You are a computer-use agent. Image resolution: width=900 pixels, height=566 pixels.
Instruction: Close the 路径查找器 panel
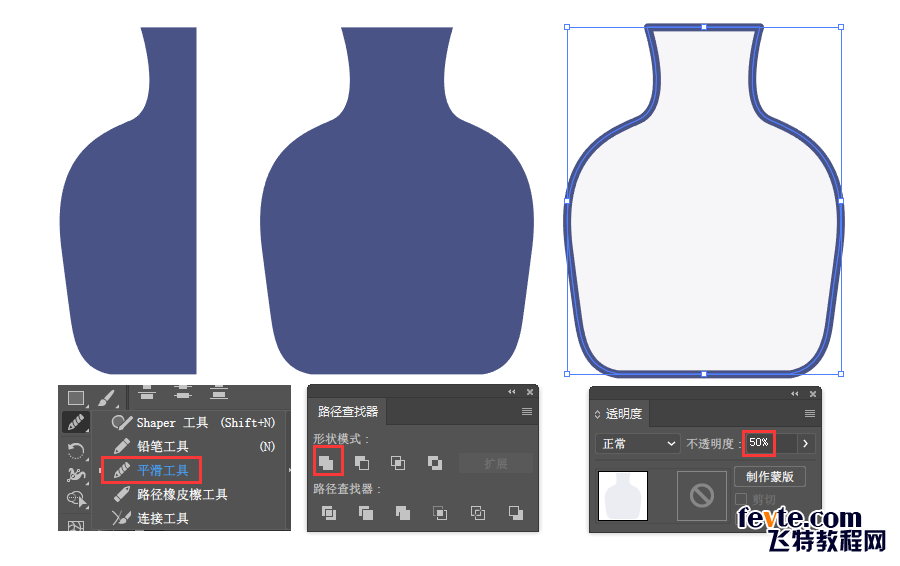point(530,392)
